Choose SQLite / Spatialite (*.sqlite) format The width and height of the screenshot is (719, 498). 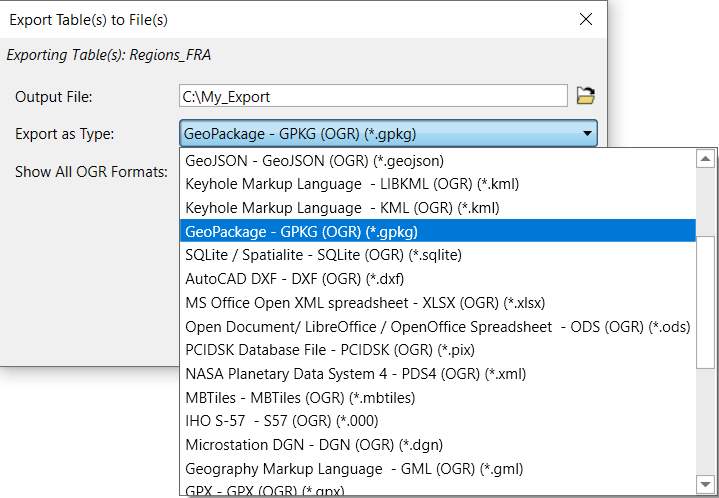[x=438, y=255]
